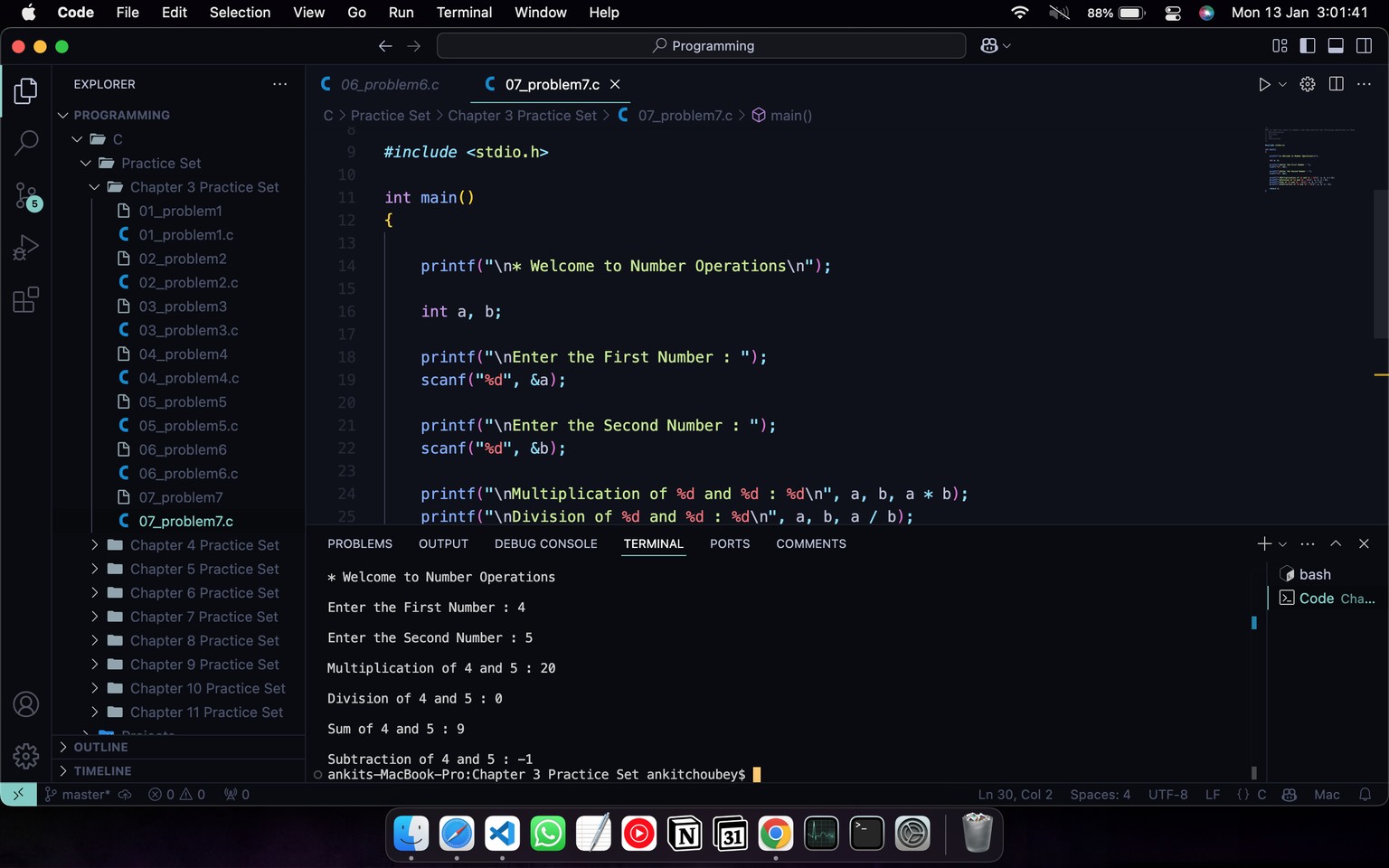This screenshot has width=1389, height=868.
Task: Toggle the Primary Side Bar visibility
Action: tap(1308, 46)
